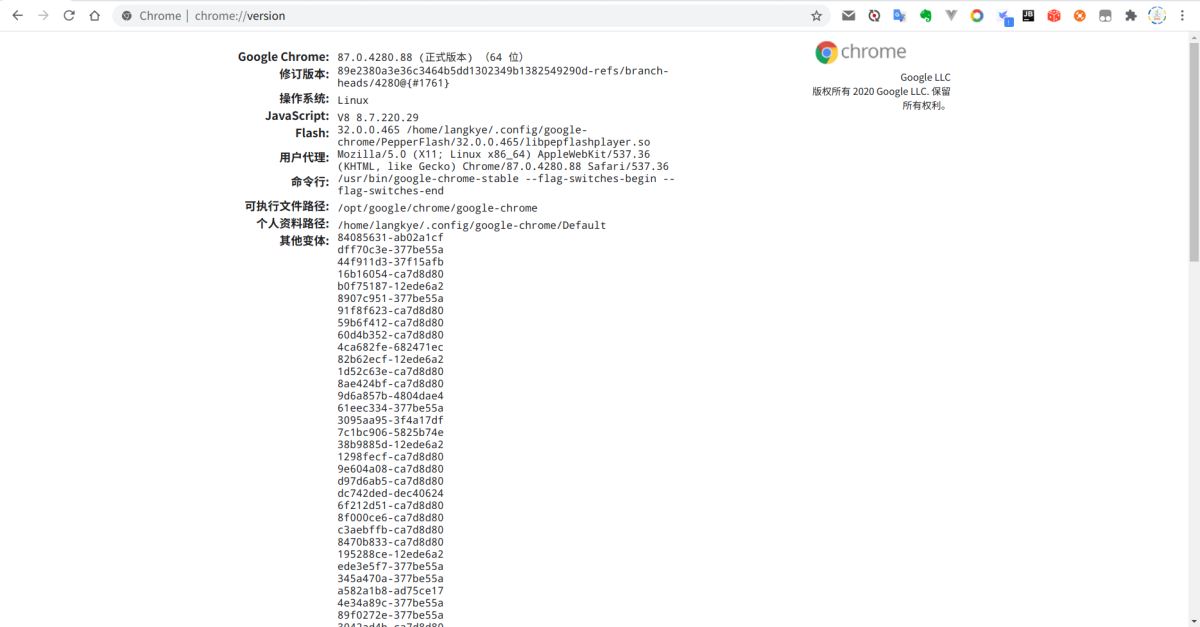This screenshot has height=627, width=1200.
Task: Click the Chrome logo next to the page title
Action: coord(127,15)
